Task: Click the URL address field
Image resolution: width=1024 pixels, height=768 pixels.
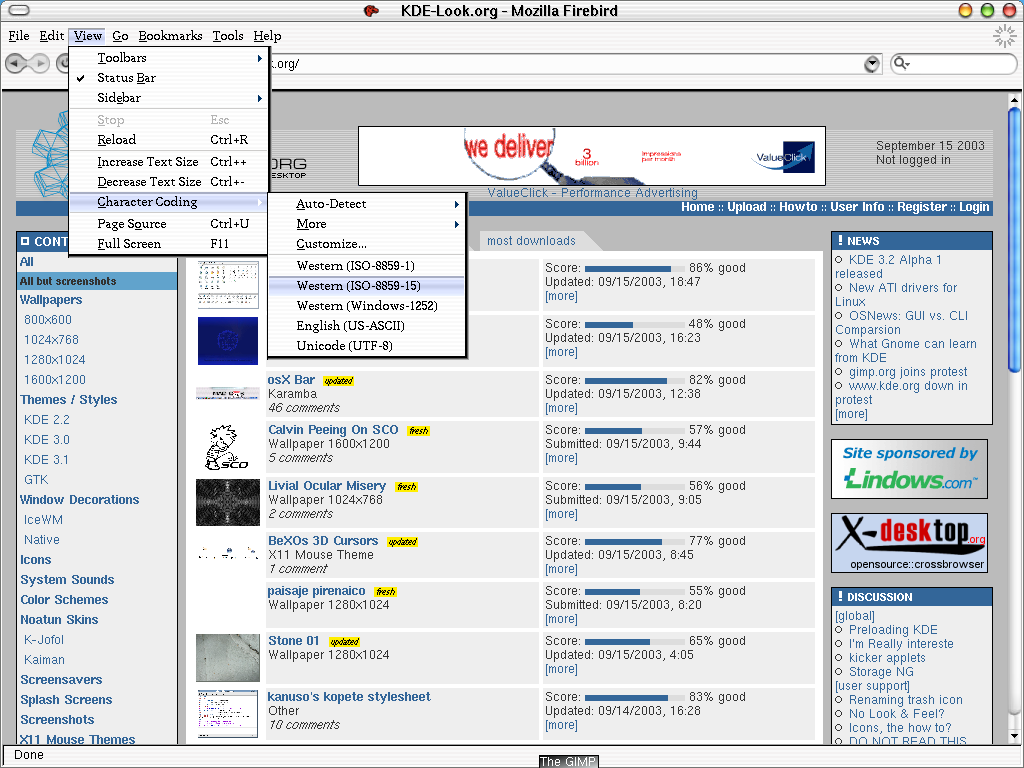Action: 565,64
